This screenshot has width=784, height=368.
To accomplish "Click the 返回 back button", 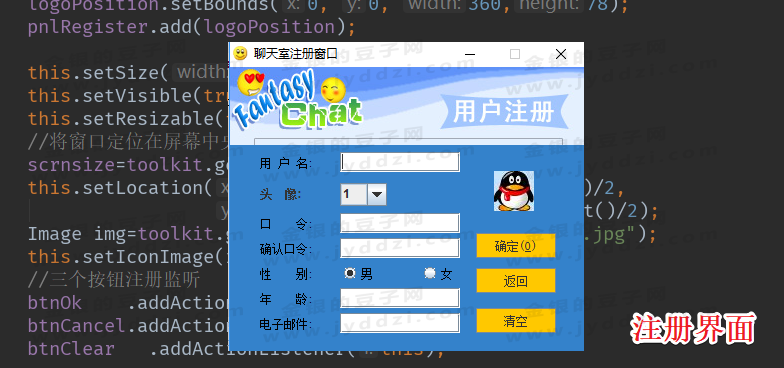I will tap(516, 280).
